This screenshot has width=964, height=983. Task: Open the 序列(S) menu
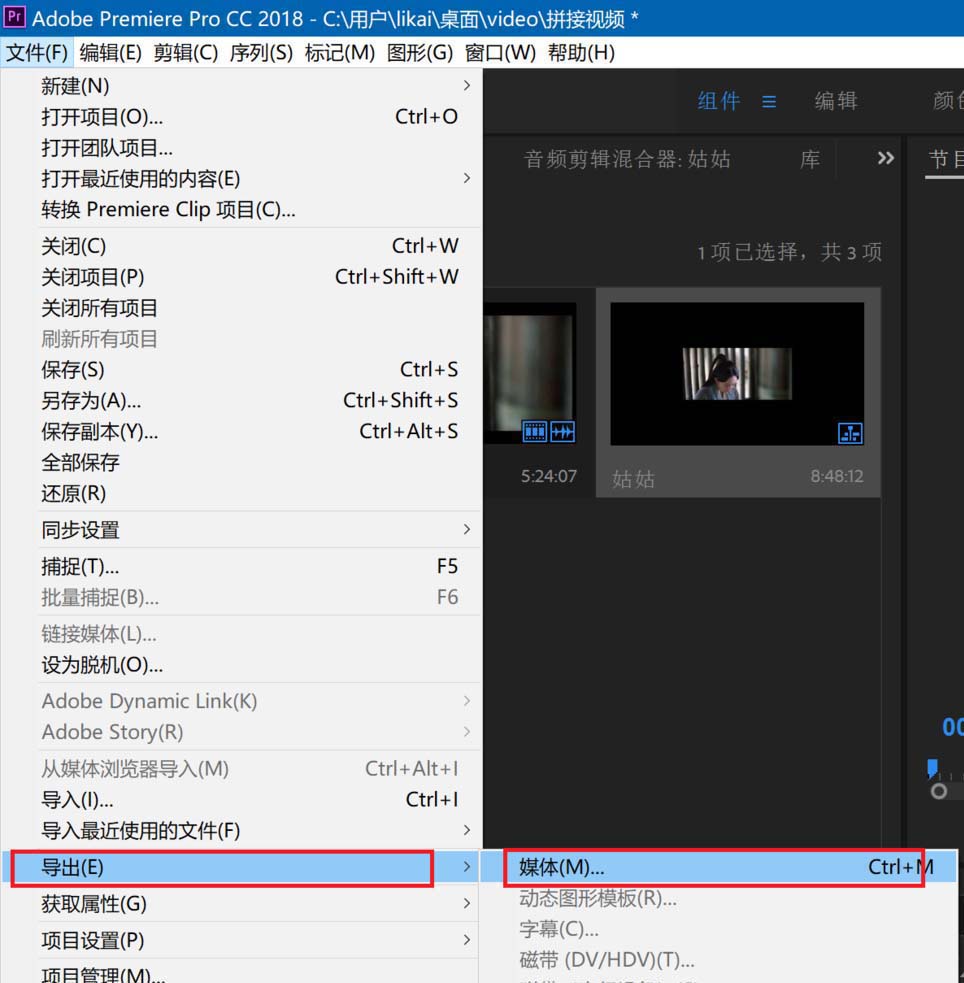click(x=261, y=53)
